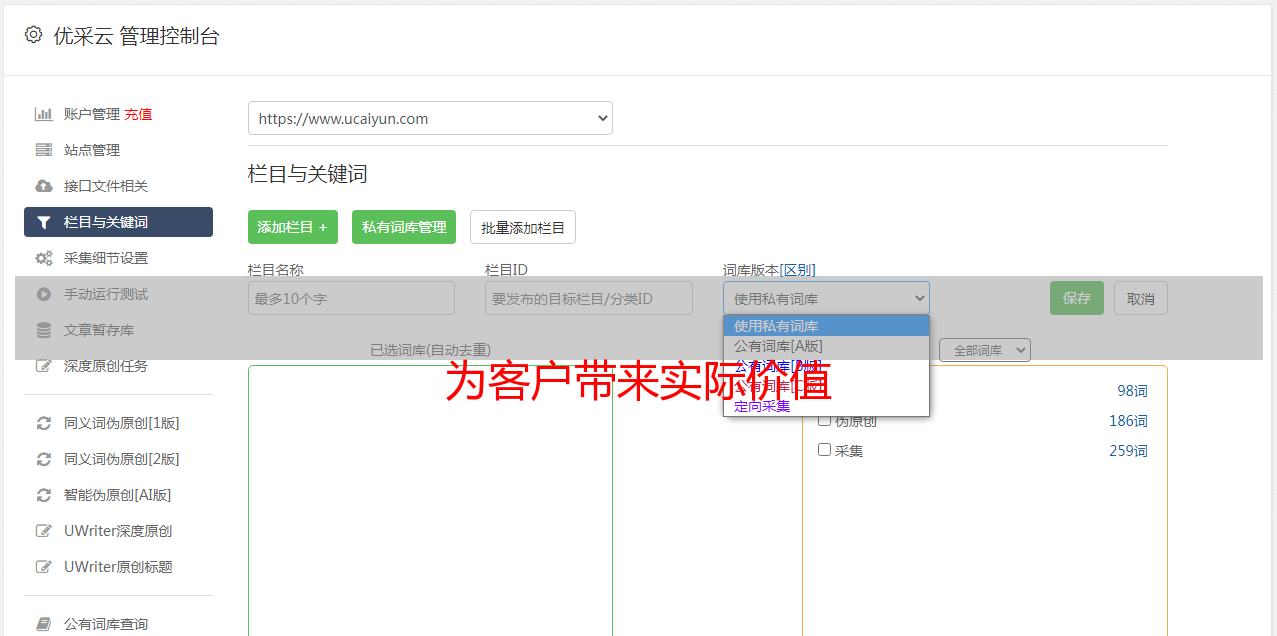
Task: Click the refresh icon for 同义词伪原创[2版]
Action: click(44, 459)
